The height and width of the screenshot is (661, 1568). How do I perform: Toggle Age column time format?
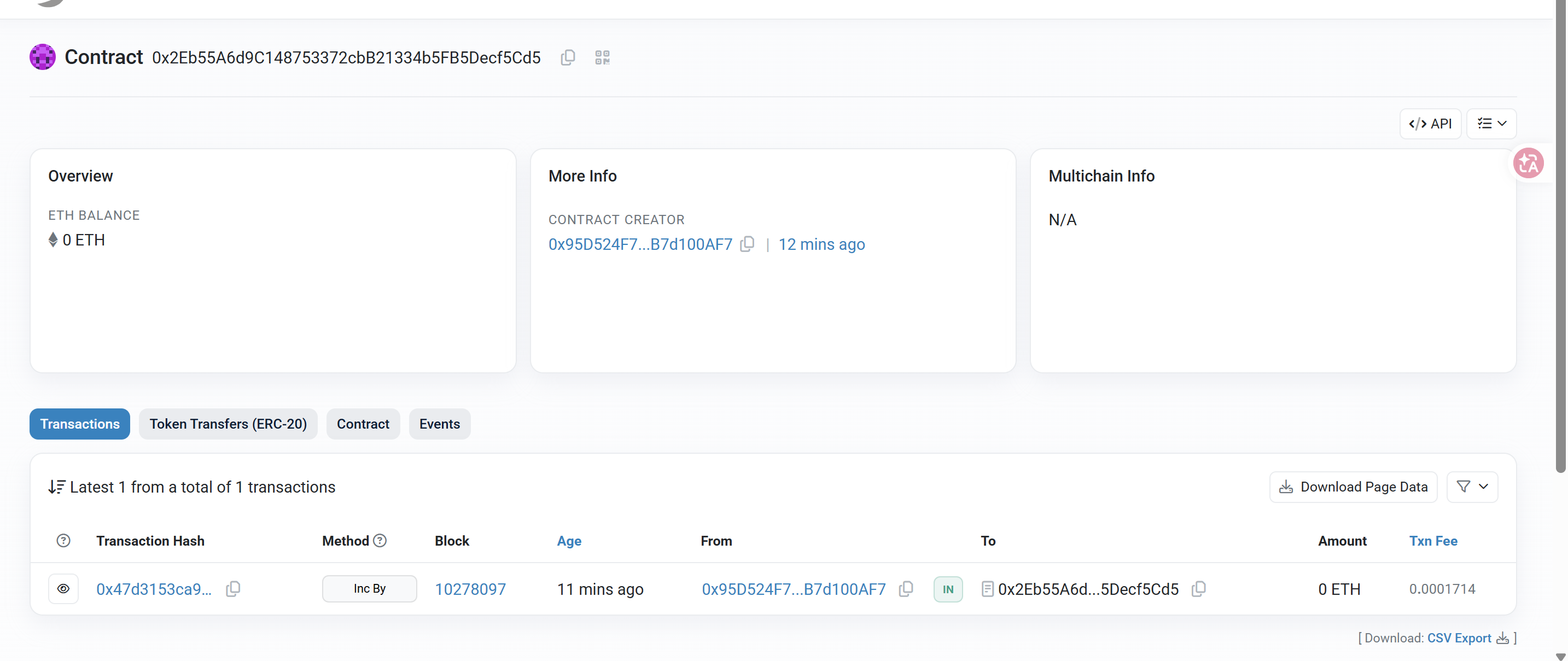569,541
